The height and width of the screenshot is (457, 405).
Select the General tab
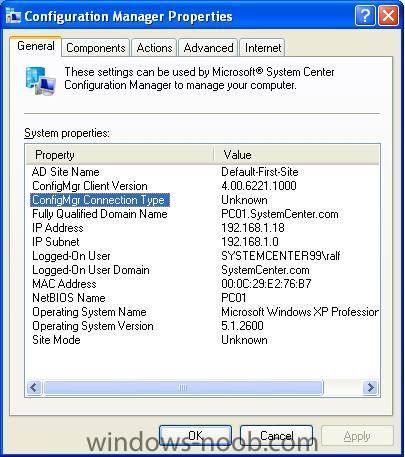tap(36, 46)
